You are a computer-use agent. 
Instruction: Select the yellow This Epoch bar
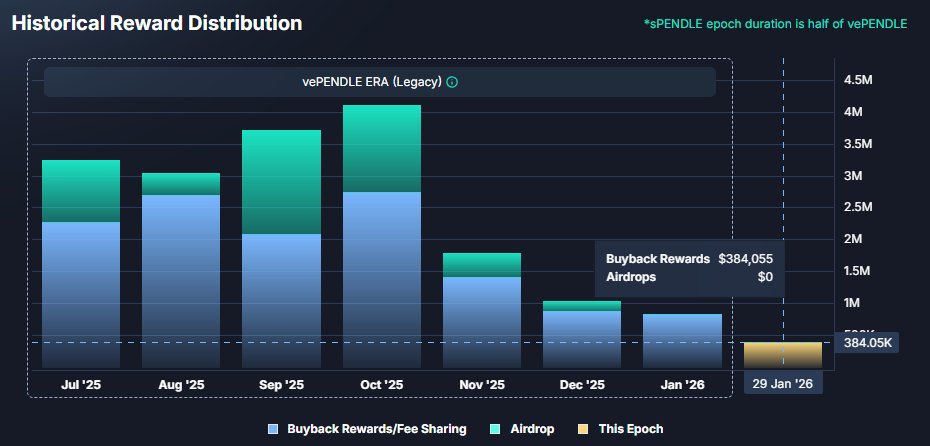pyautogui.click(x=782, y=355)
